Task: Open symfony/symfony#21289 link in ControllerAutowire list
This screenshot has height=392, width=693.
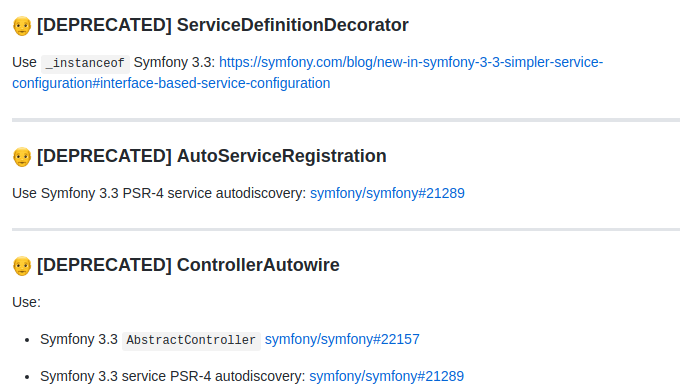Action: coord(386,376)
